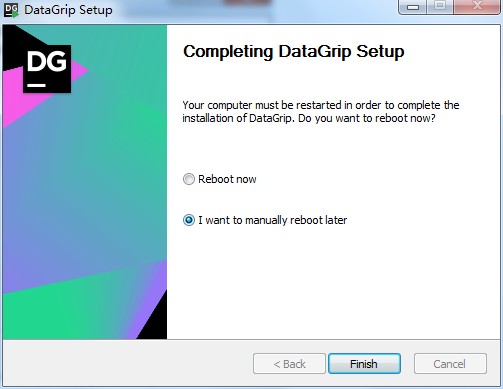
Task: Minimize the DataGrip Setup window
Action: coord(413,6)
